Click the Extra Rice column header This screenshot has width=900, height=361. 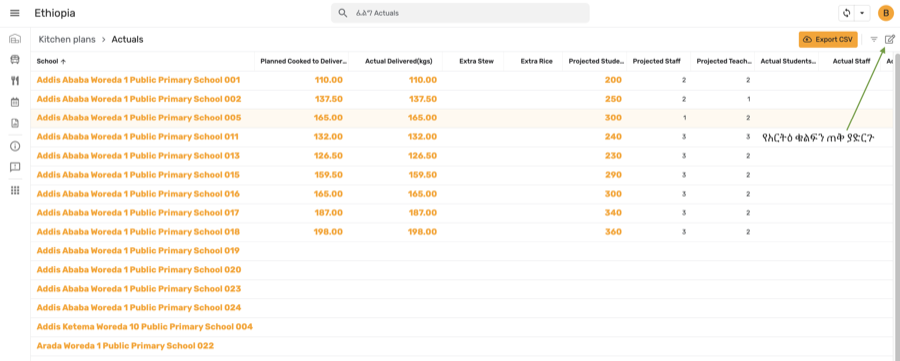(537, 61)
